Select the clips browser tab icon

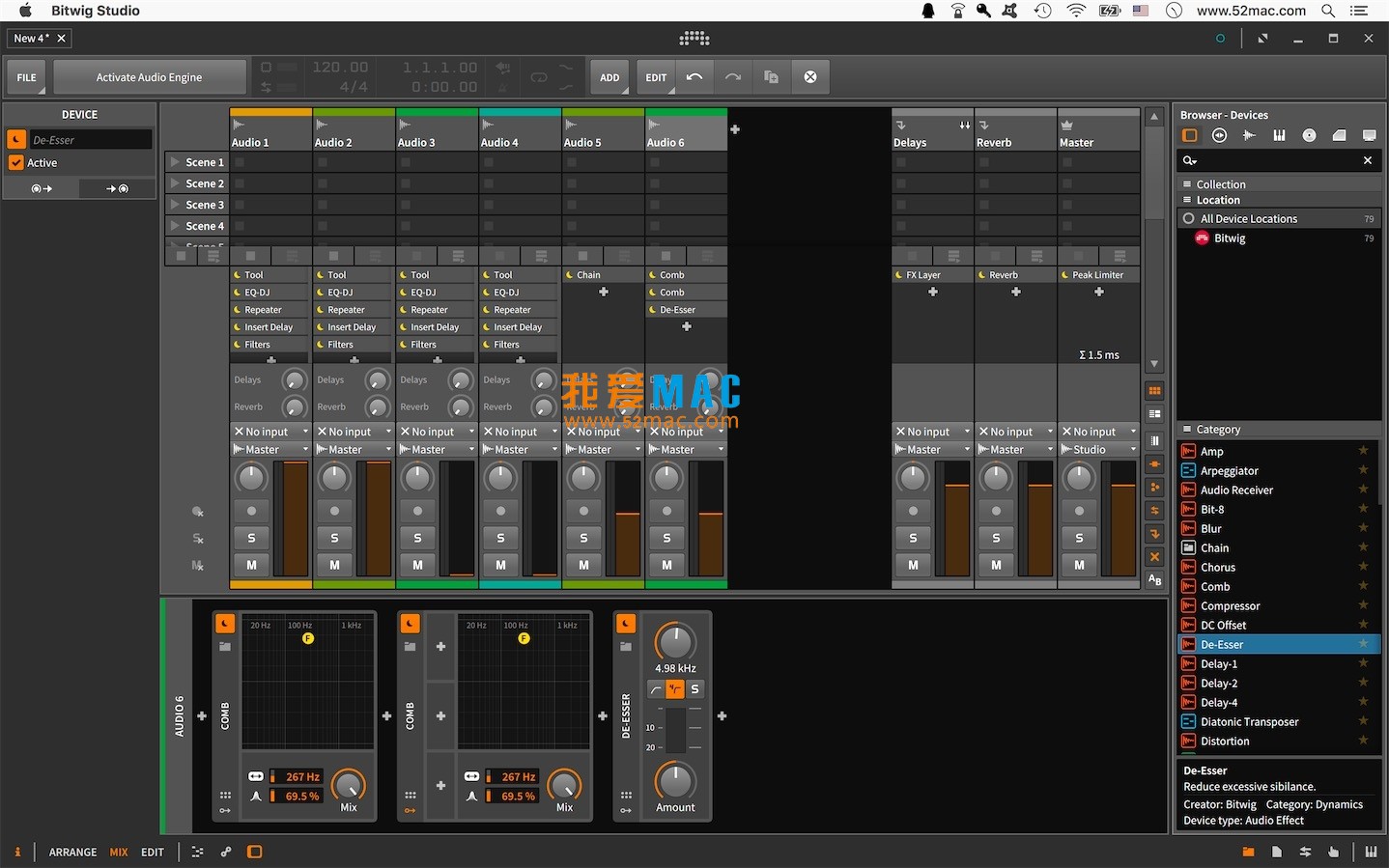(x=1339, y=135)
